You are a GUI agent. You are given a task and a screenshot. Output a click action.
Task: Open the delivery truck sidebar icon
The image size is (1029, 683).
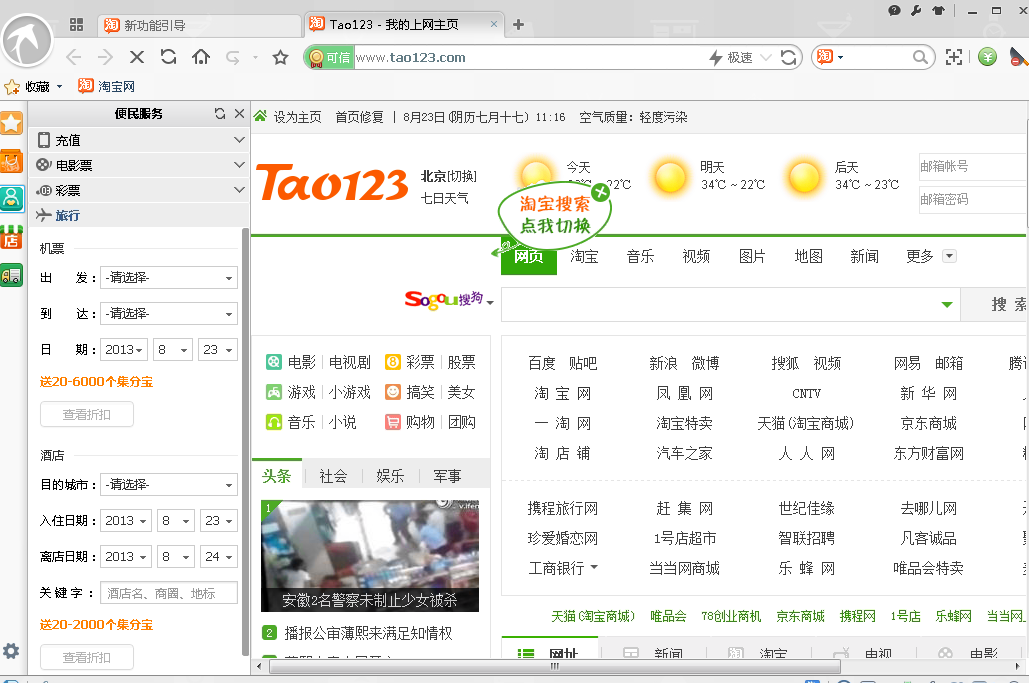11,276
